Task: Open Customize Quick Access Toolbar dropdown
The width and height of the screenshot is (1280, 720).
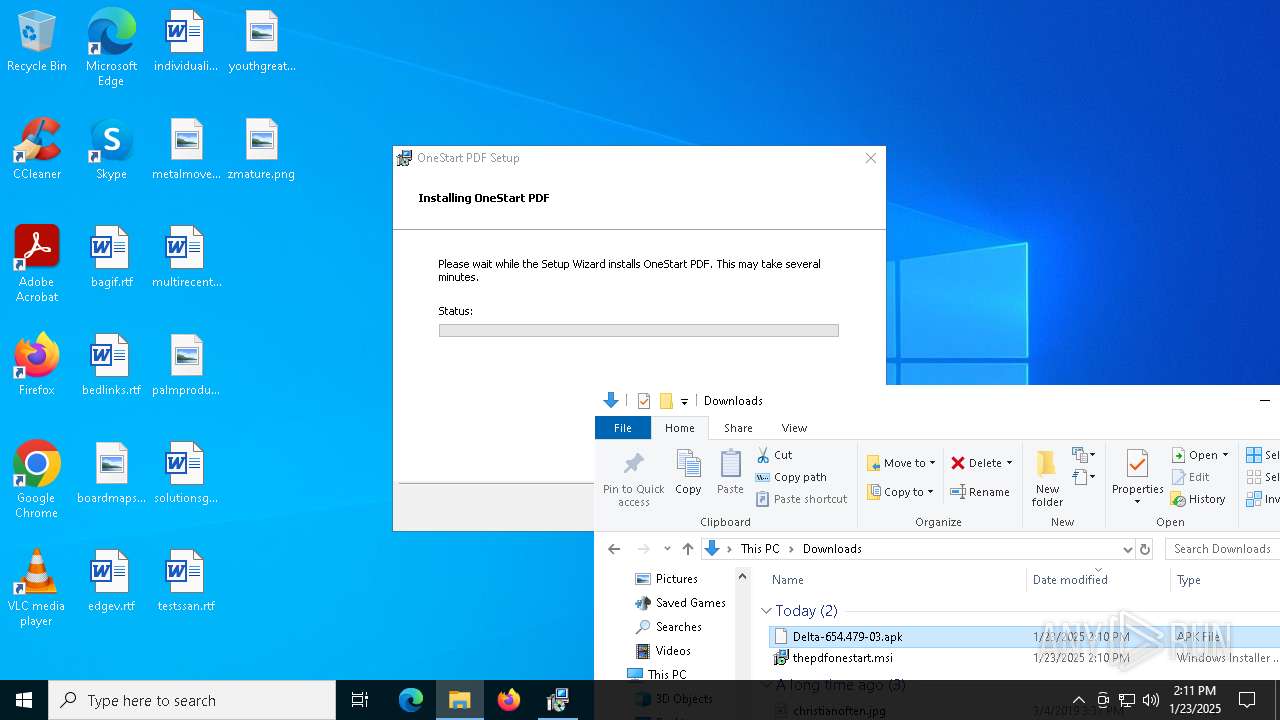Action: coord(684,401)
